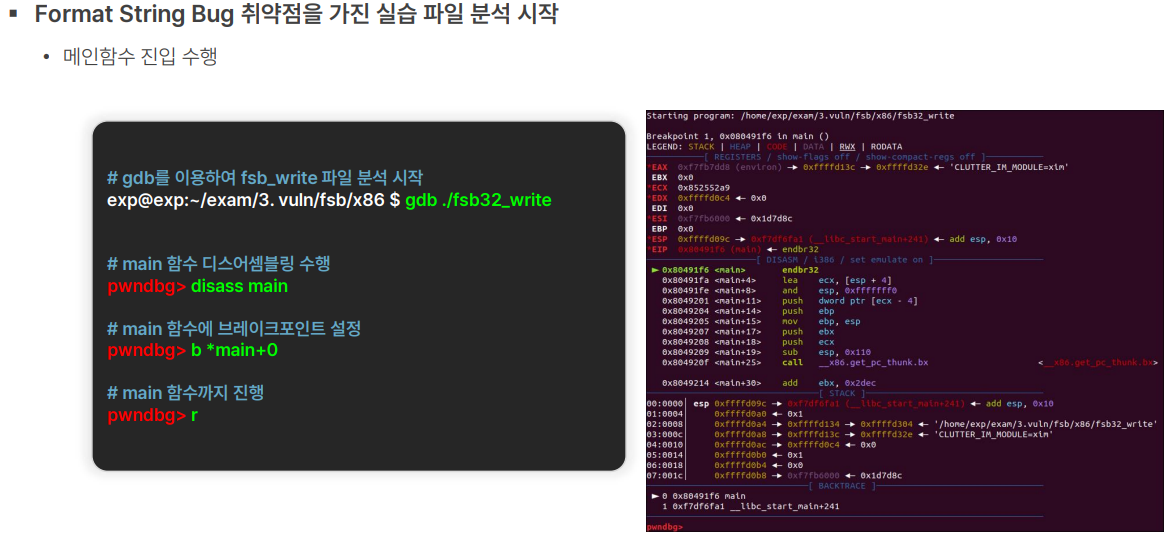1175x550 pixels.
Task: Click the bullet text '메인함수 진입 수행'
Action: coord(140,56)
